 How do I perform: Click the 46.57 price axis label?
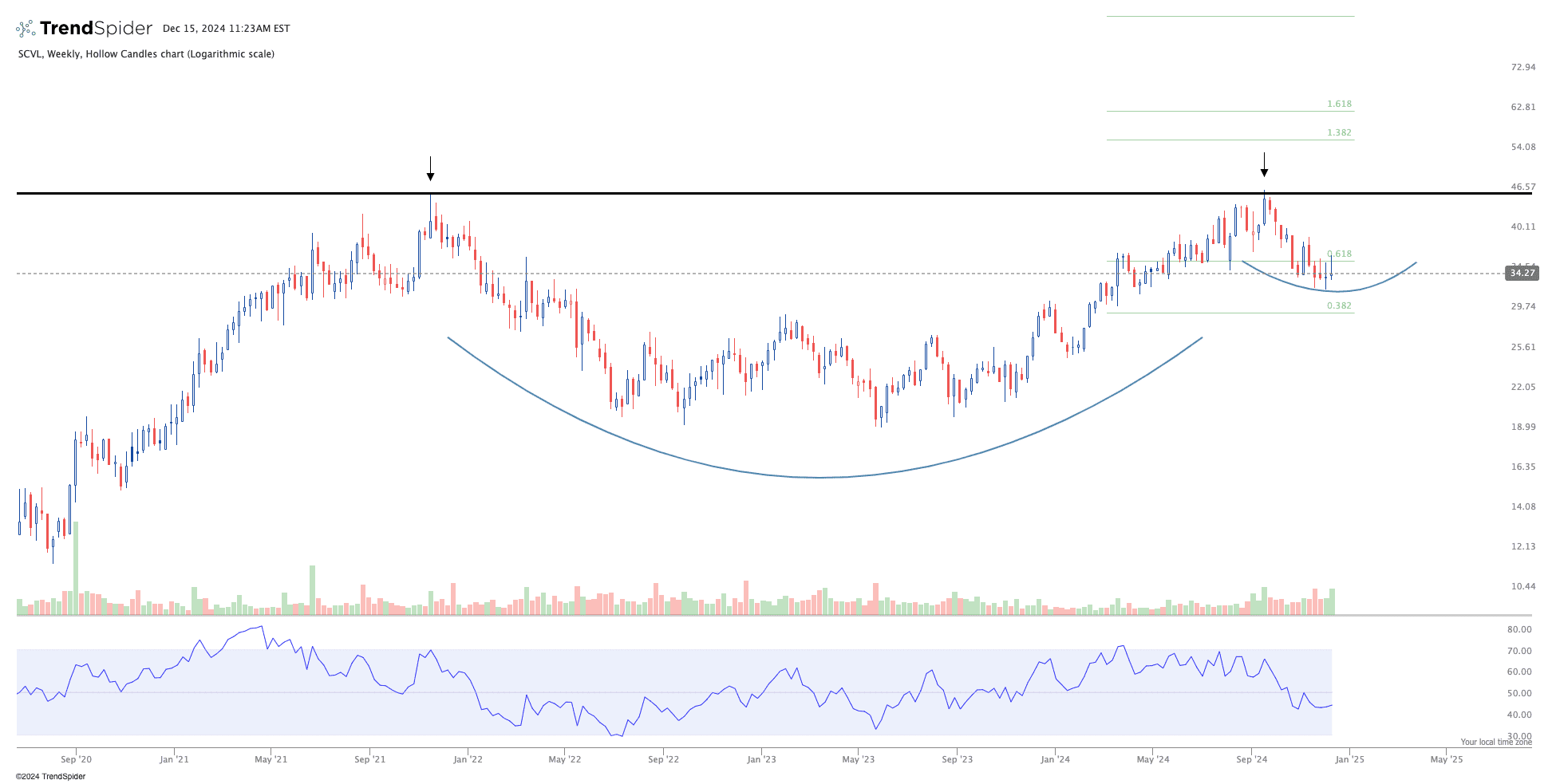click(1522, 187)
